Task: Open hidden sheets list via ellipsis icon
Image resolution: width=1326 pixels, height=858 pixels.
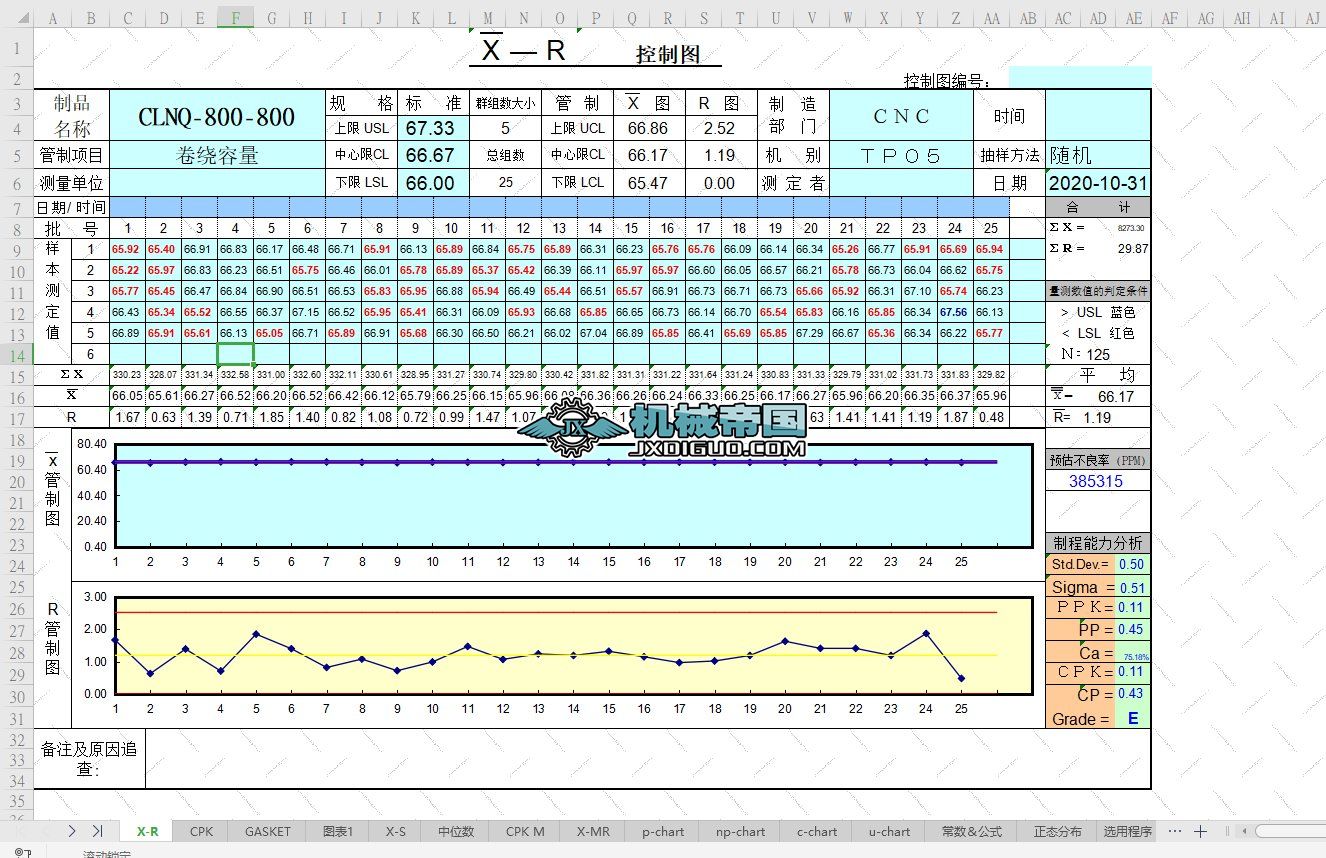Action: tap(1175, 831)
